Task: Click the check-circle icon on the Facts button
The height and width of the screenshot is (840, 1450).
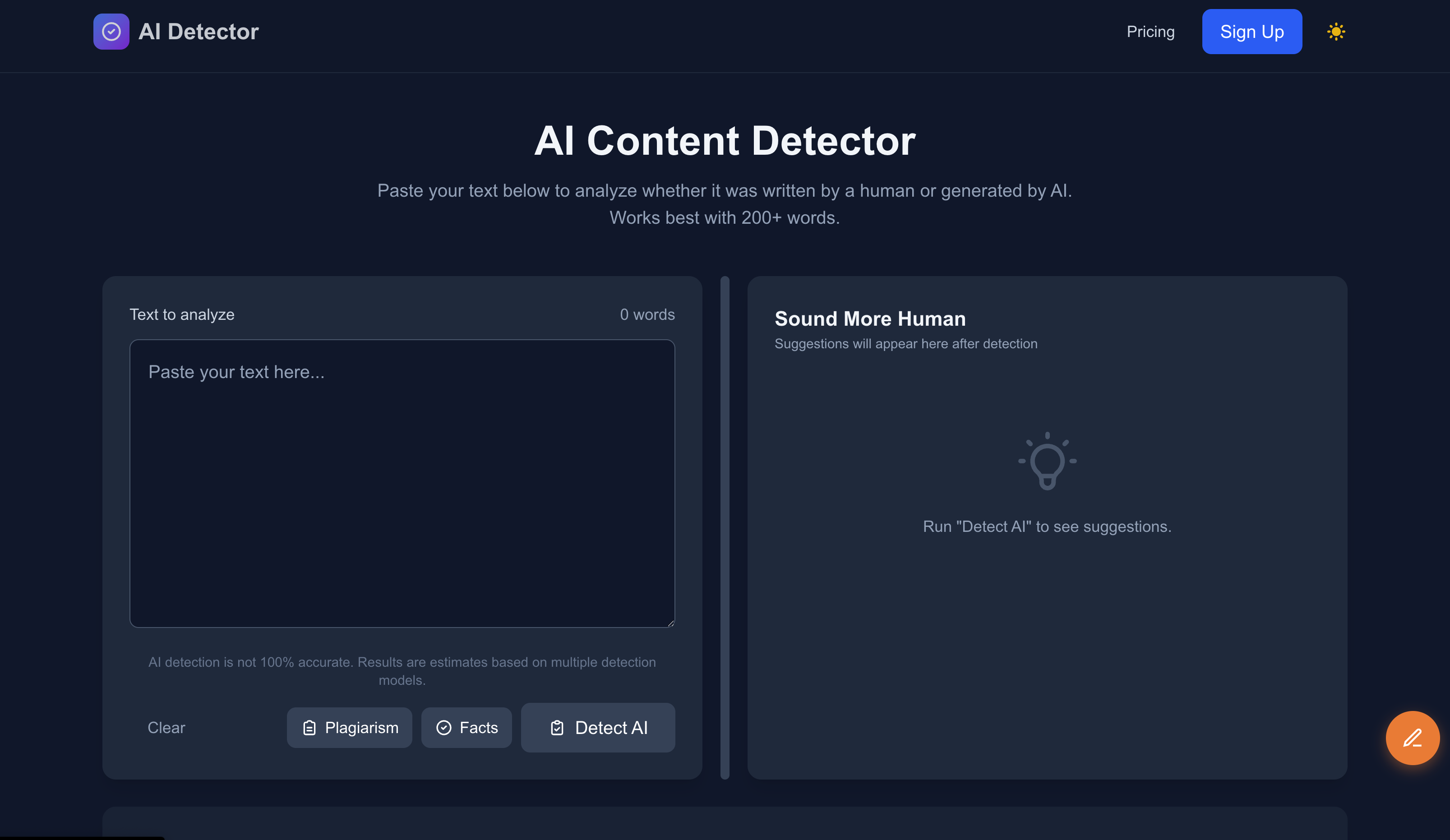Action: click(x=444, y=727)
